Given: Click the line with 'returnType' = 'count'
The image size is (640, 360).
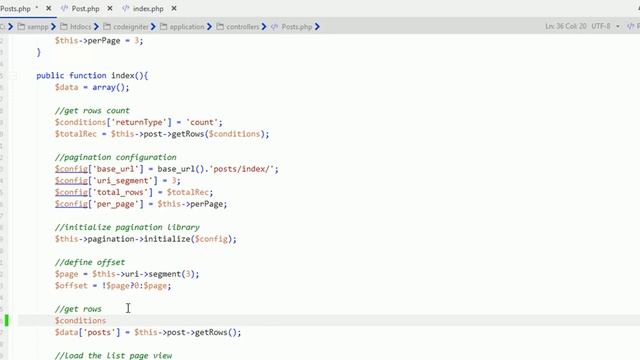Looking at the screenshot, I should (139, 122).
